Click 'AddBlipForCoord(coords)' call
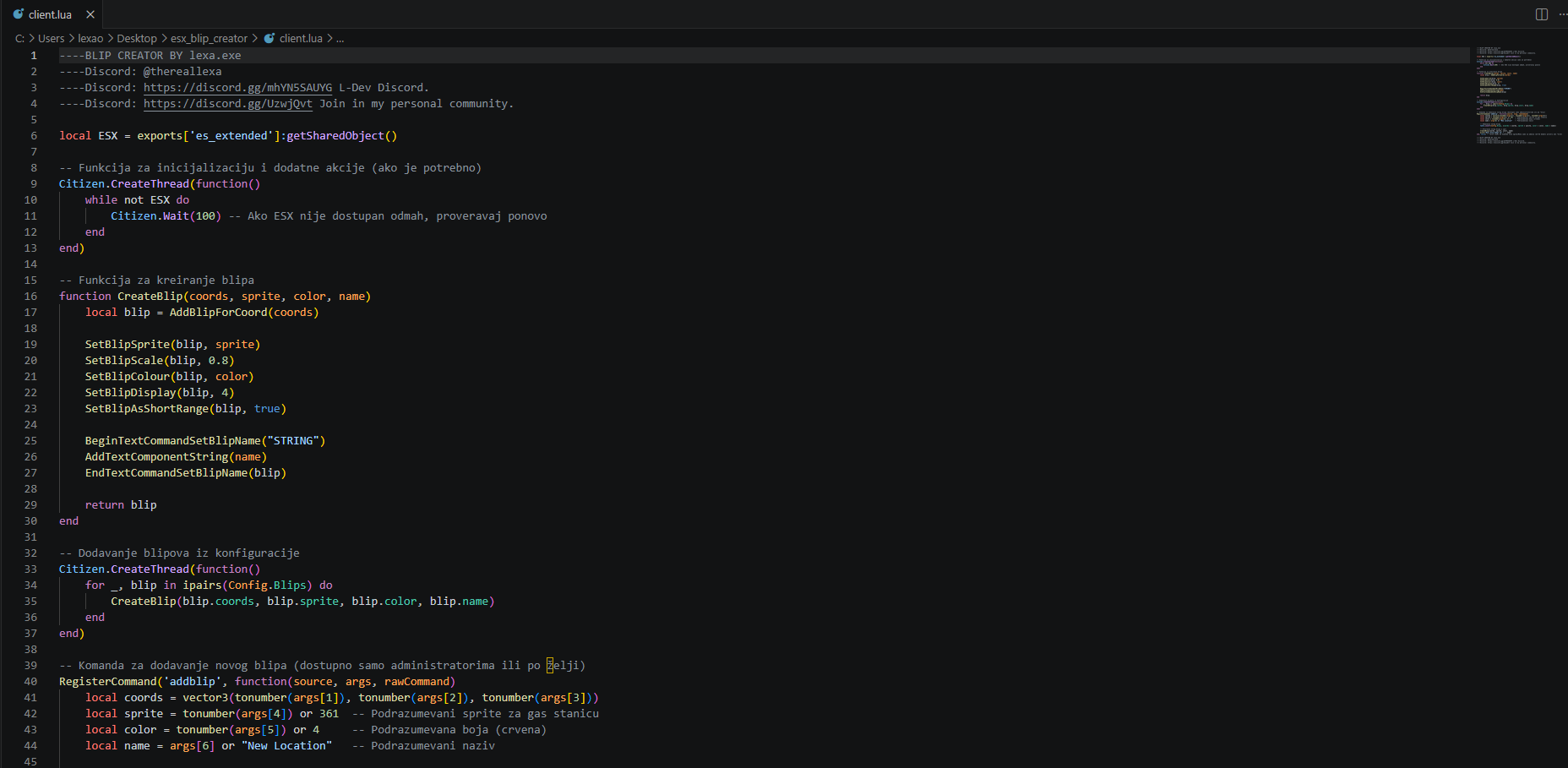Image resolution: width=1568 pixels, height=768 pixels. (x=244, y=313)
